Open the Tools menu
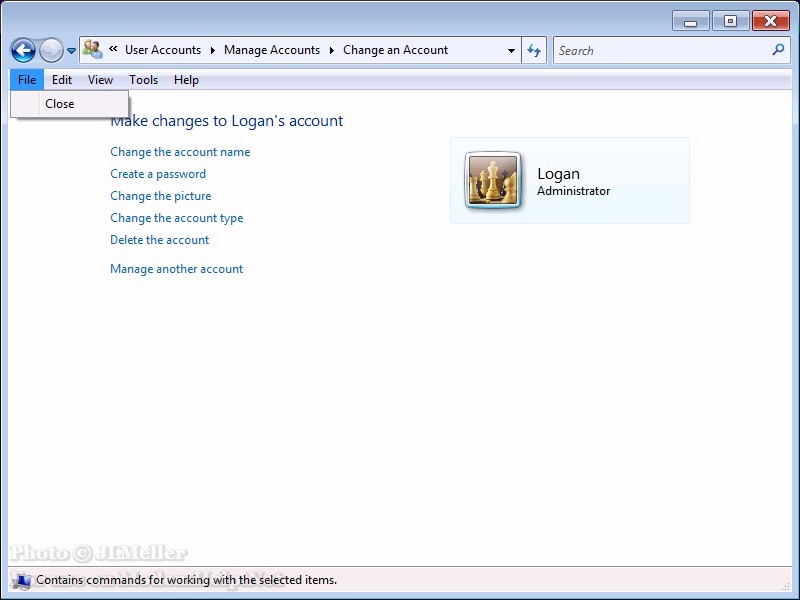The height and width of the screenshot is (600, 800). point(143,80)
